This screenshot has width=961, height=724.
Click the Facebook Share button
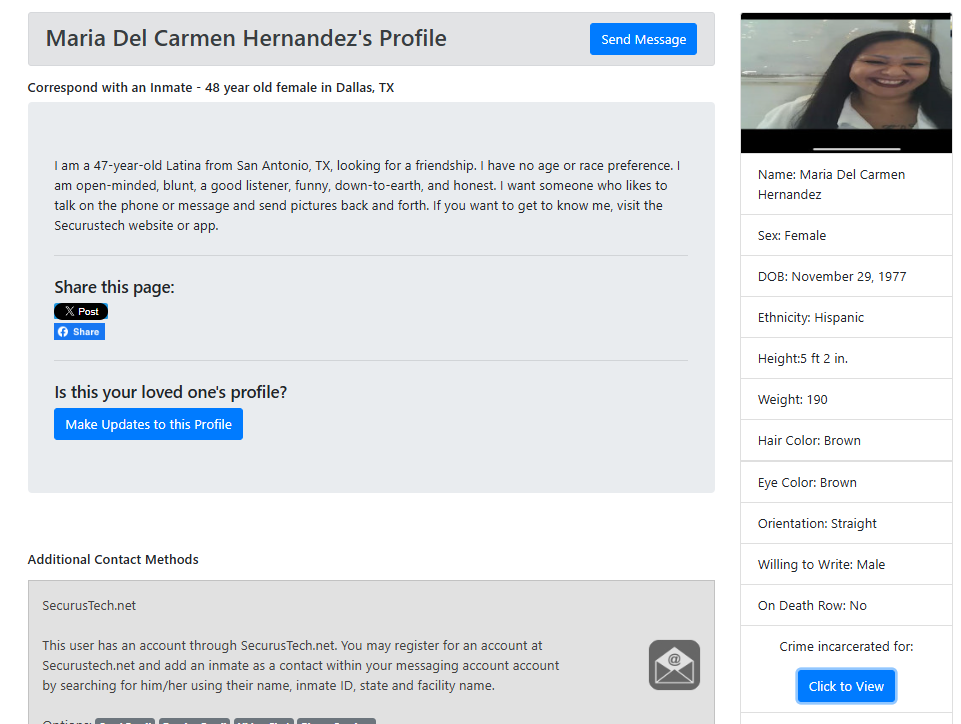pos(80,332)
